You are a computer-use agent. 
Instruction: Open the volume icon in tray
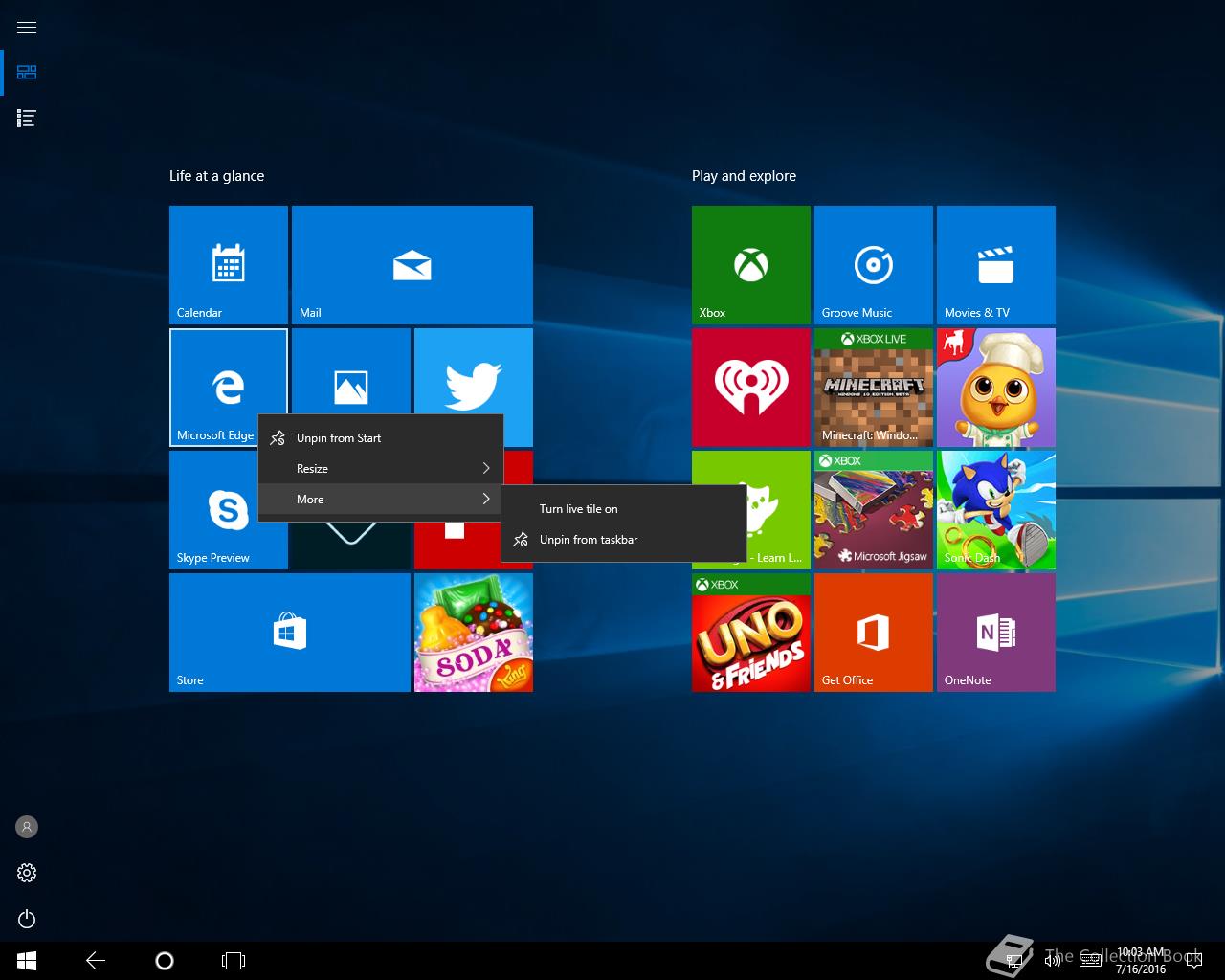click(1052, 961)
